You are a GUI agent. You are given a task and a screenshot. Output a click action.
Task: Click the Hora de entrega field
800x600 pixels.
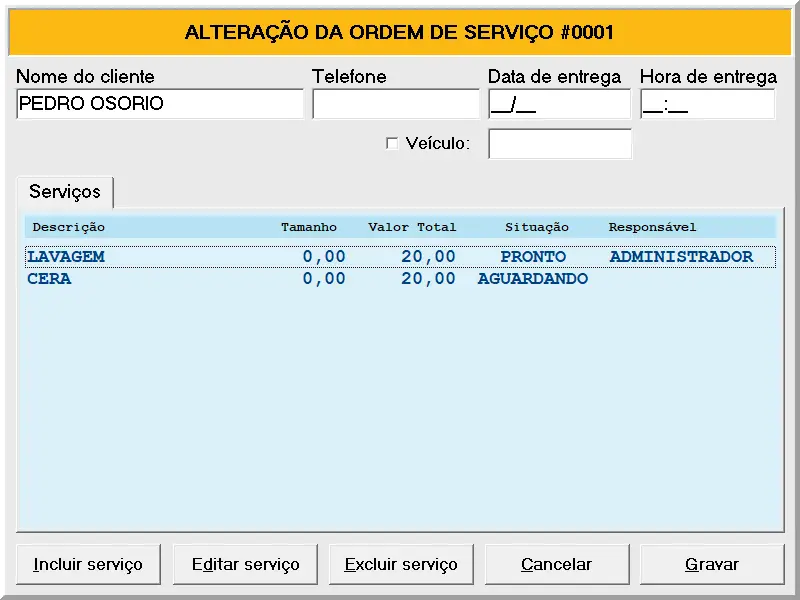click(708, 104)
